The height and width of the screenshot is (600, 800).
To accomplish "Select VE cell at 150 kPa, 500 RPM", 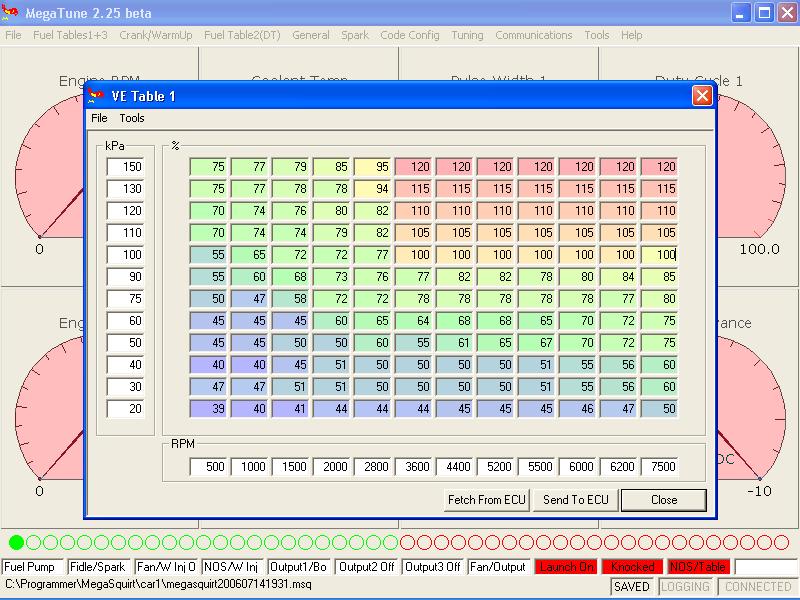I will (x=208, y=167).
